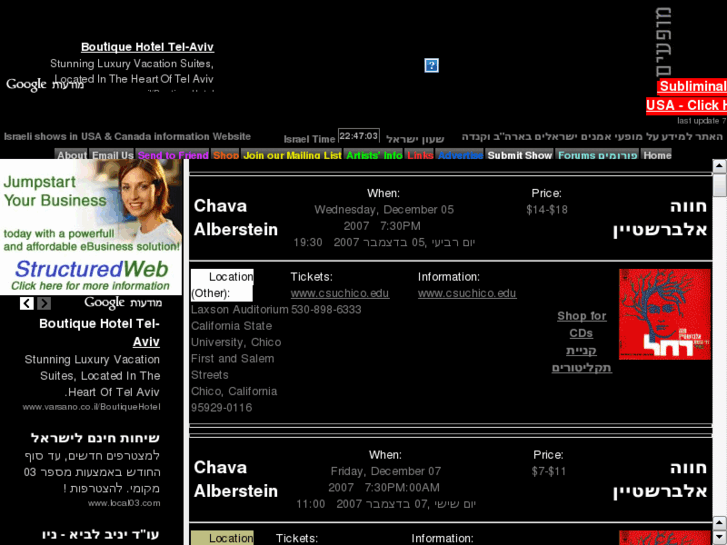This screenshot has width=727, height=545.
Task: Click first Chava Alberstein English heading
Action: tap(236, 218)
